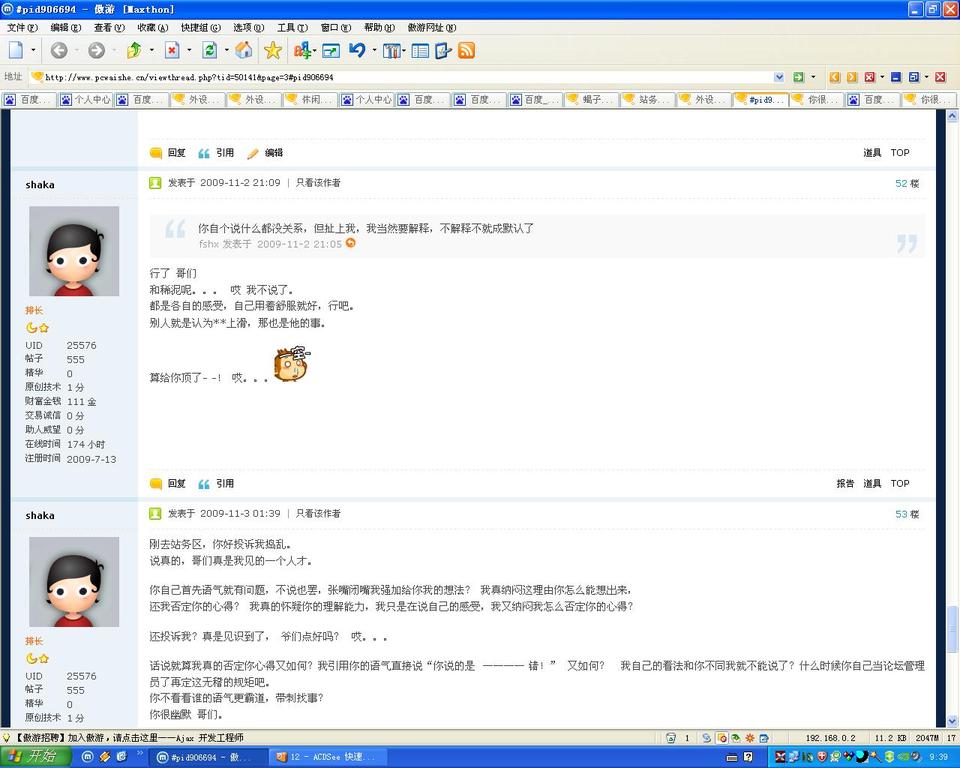960x768 pixels.
Task: Expand the address bar URL dropdown
Action: coord(779,77)
